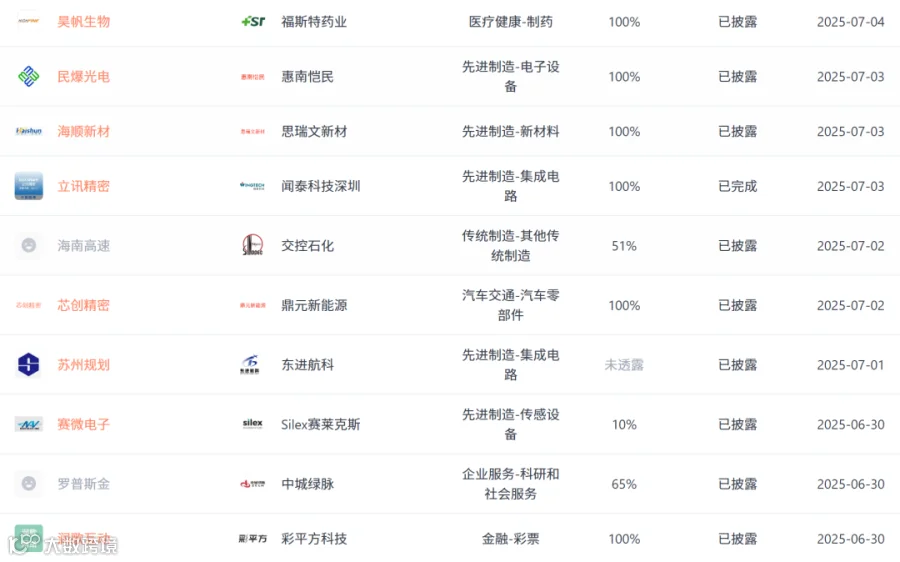Click the 交控石化 round logo icon
The height and width of the screenshot is (562, 900).
(x=253, y=245)
